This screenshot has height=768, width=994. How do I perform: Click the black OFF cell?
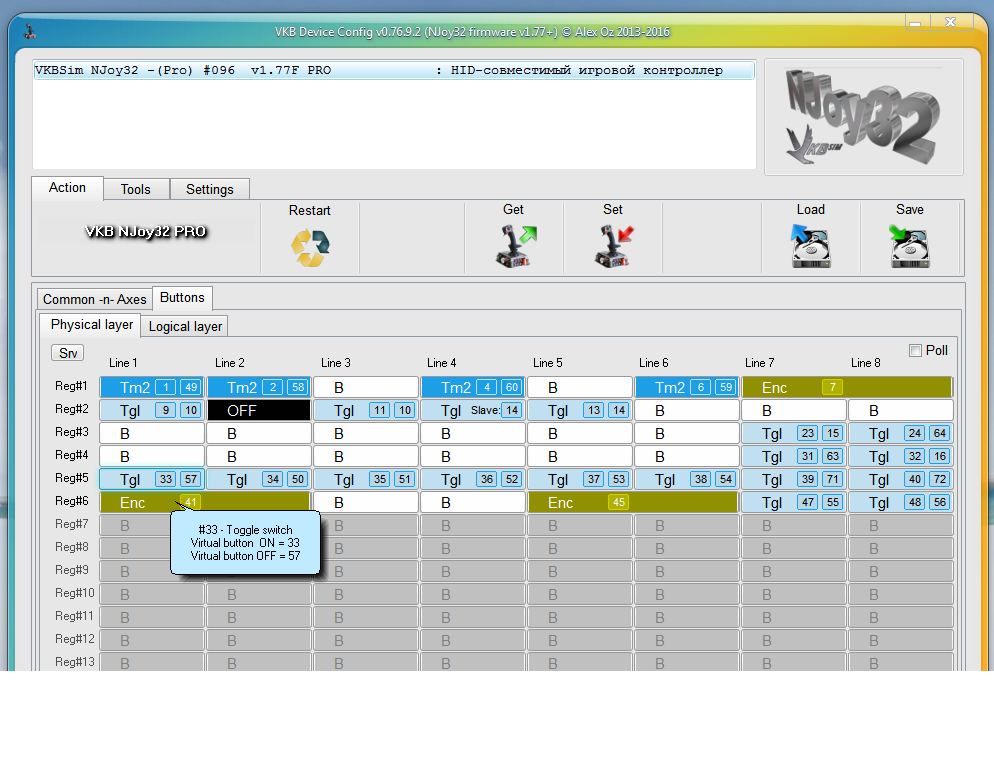[x=259, y=410]
